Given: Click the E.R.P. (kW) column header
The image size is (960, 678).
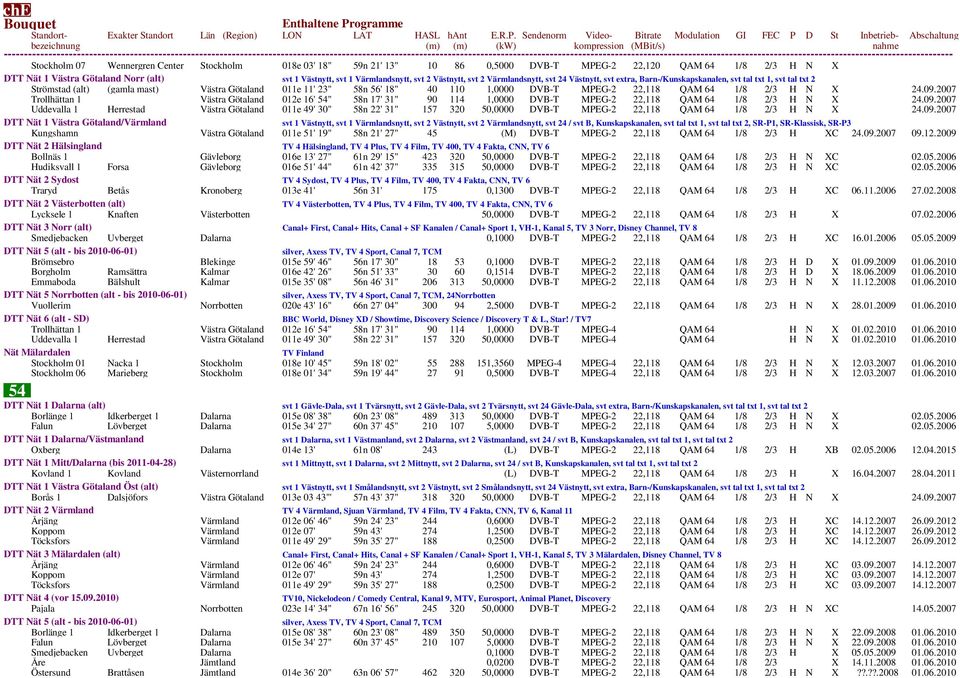Looking at the screenshot, I should (x=503, y=40).
